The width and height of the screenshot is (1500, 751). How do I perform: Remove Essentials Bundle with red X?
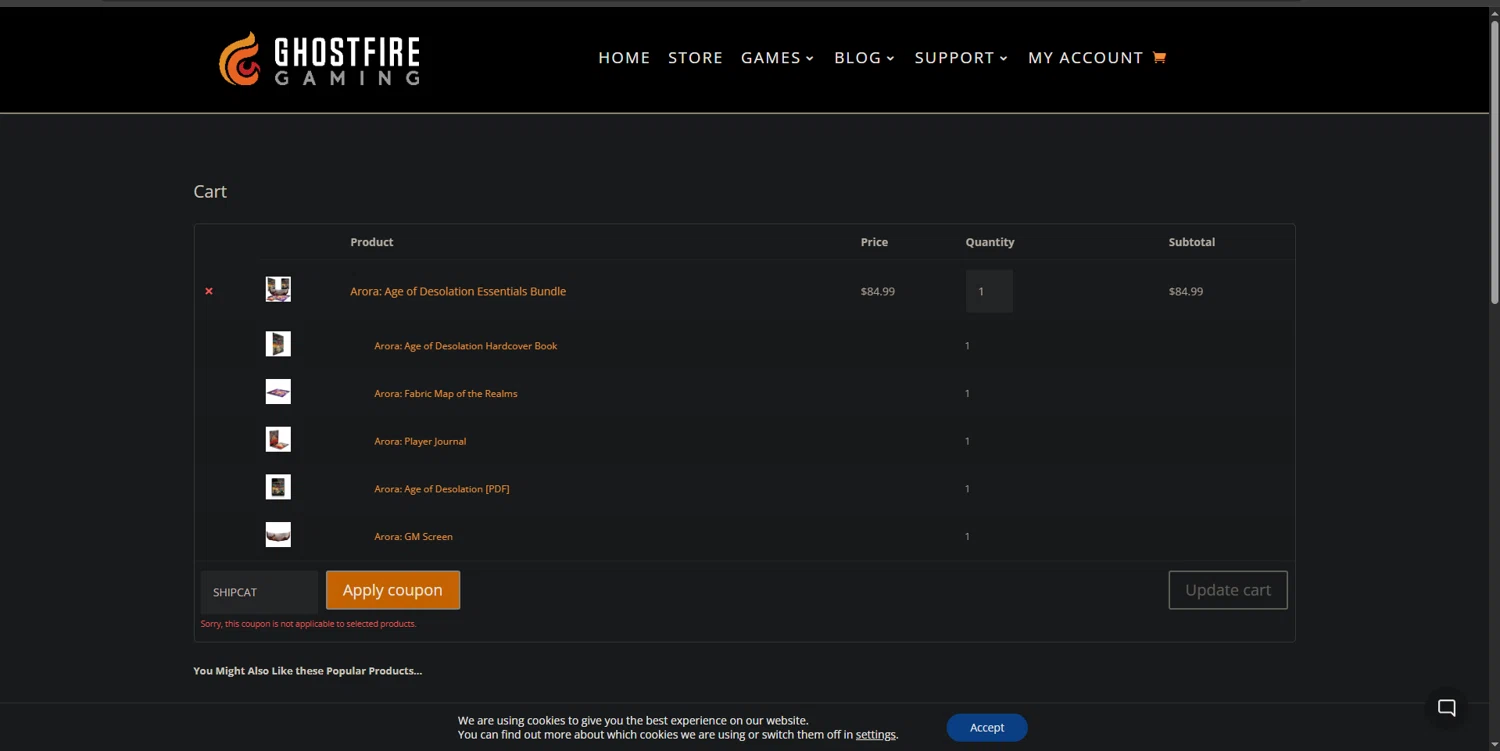point(209,291)
